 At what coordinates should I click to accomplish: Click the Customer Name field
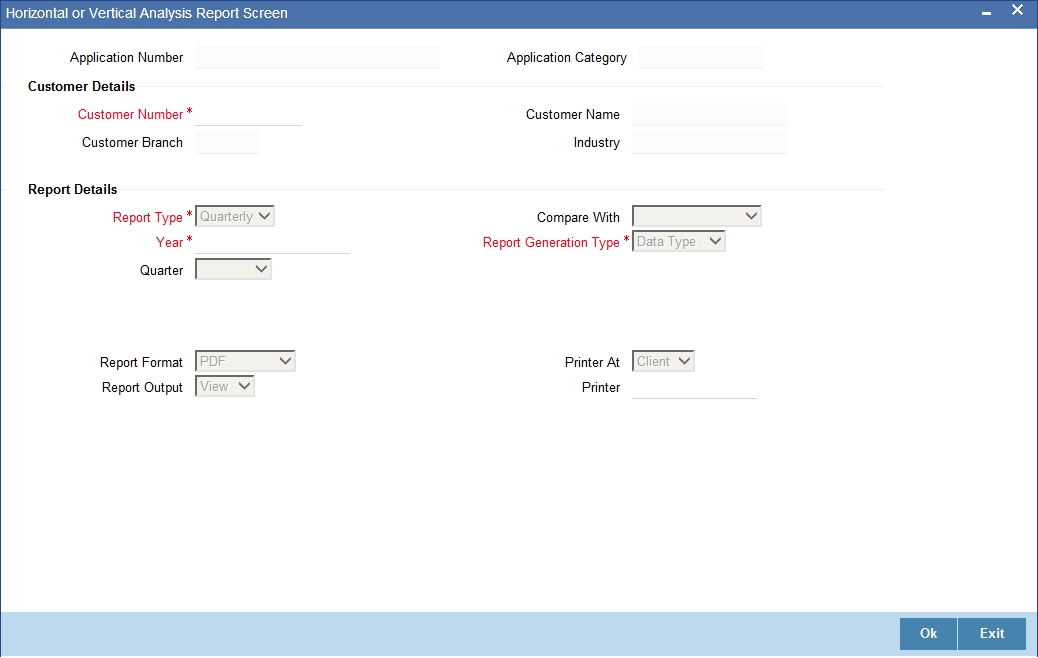(x=709, y=115)
